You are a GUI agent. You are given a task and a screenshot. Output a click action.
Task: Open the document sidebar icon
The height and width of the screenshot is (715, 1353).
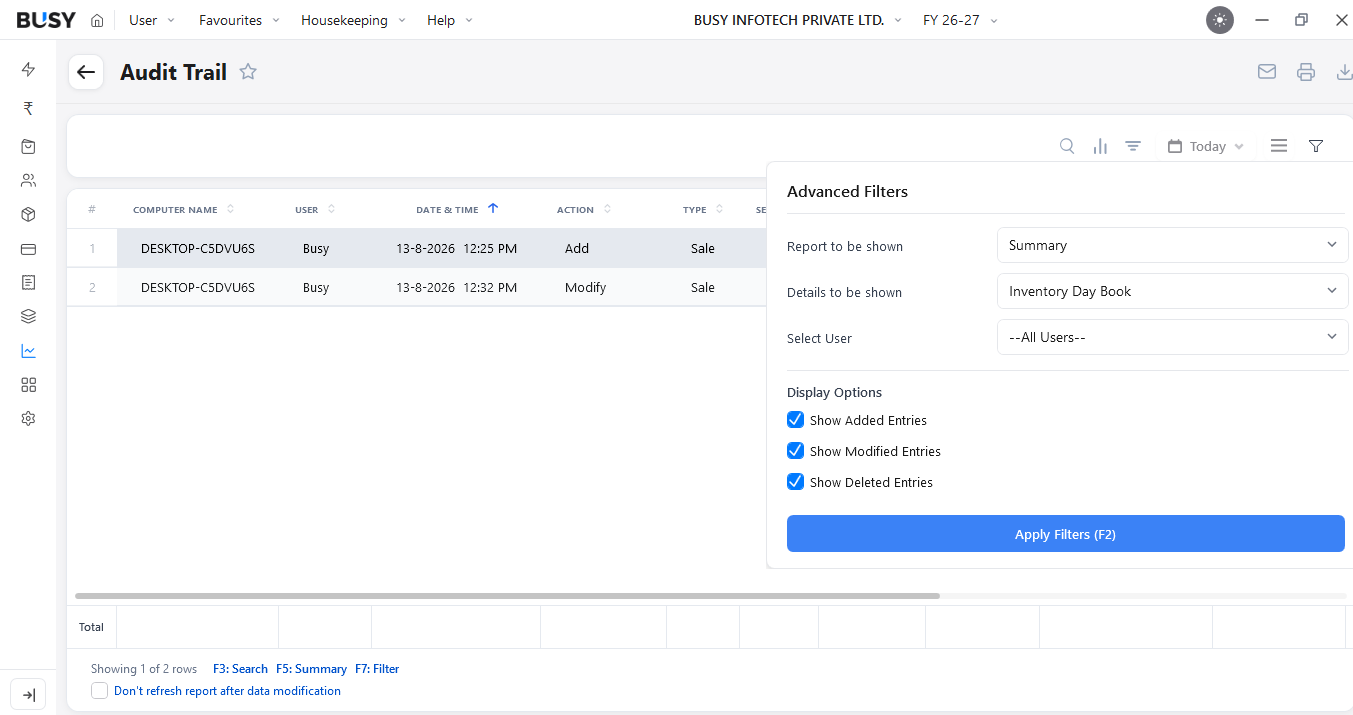click(x=28, y=282)
